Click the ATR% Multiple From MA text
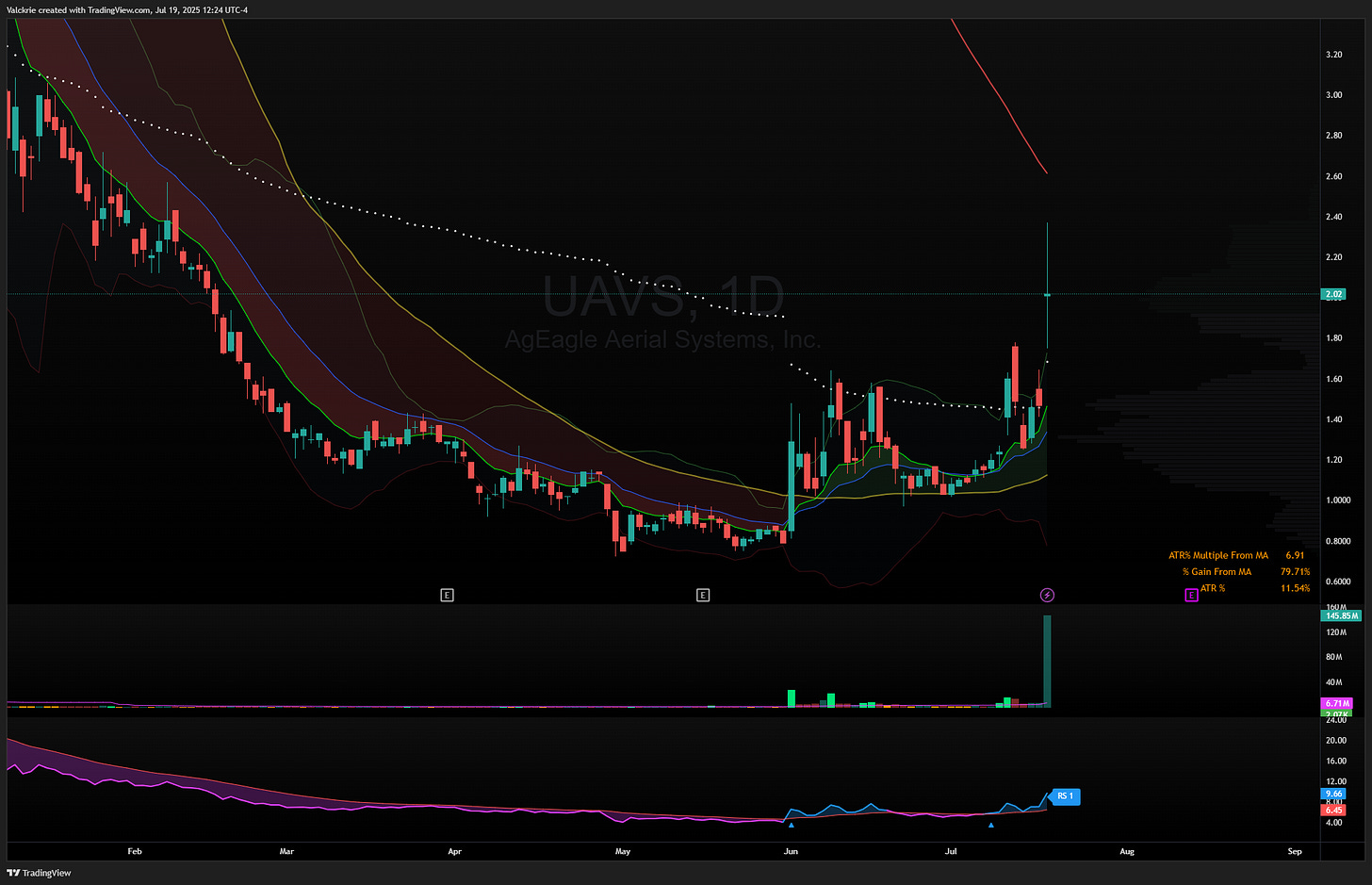1372x885 pixels. [1218, 555]
